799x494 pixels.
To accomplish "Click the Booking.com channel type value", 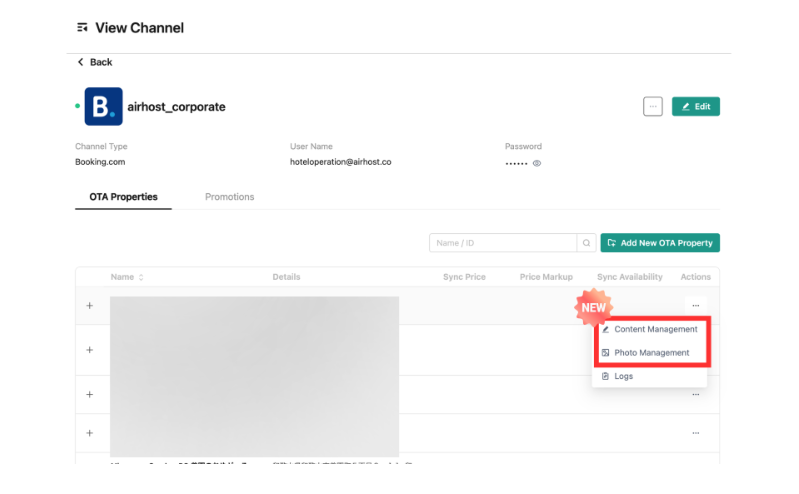I will click(100, 162).
